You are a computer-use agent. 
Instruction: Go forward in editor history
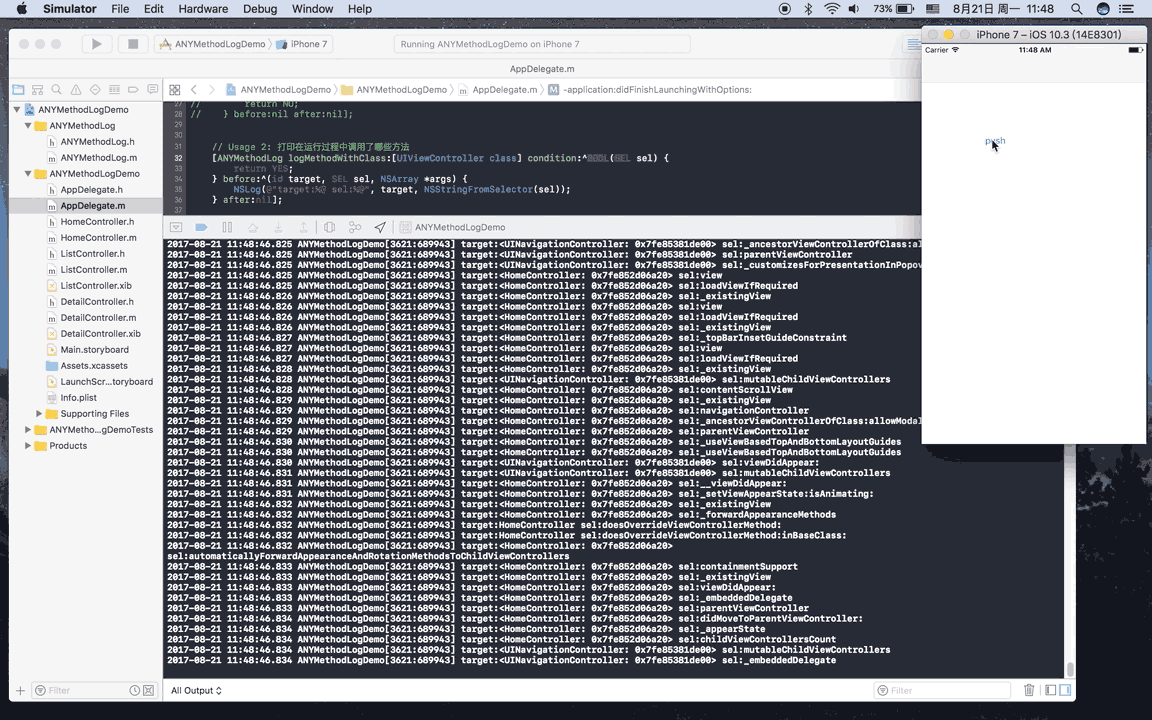point(212,90)
